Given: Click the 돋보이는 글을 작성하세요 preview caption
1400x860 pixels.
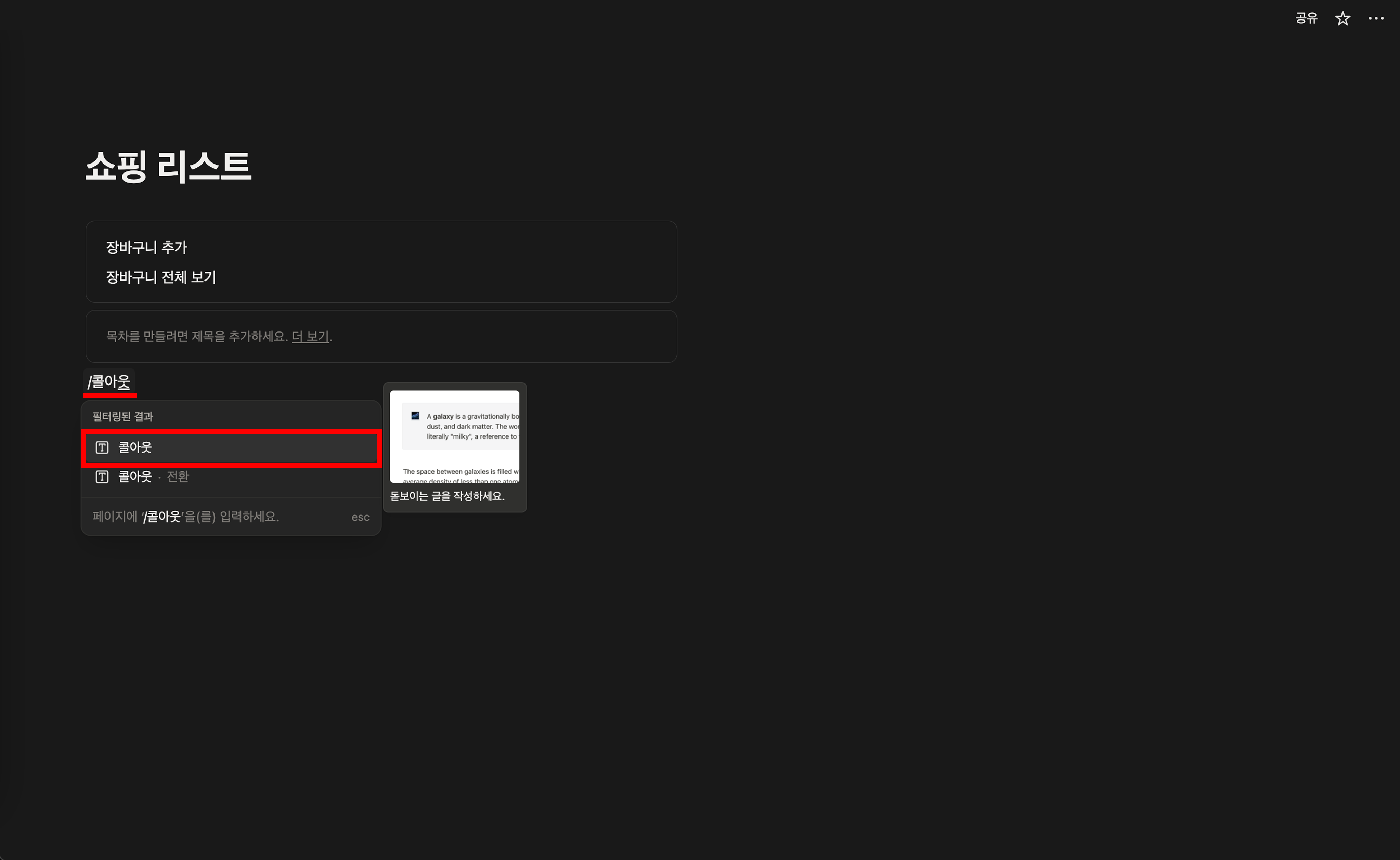Looking at the screenshot, I should (x=447, y=496).
